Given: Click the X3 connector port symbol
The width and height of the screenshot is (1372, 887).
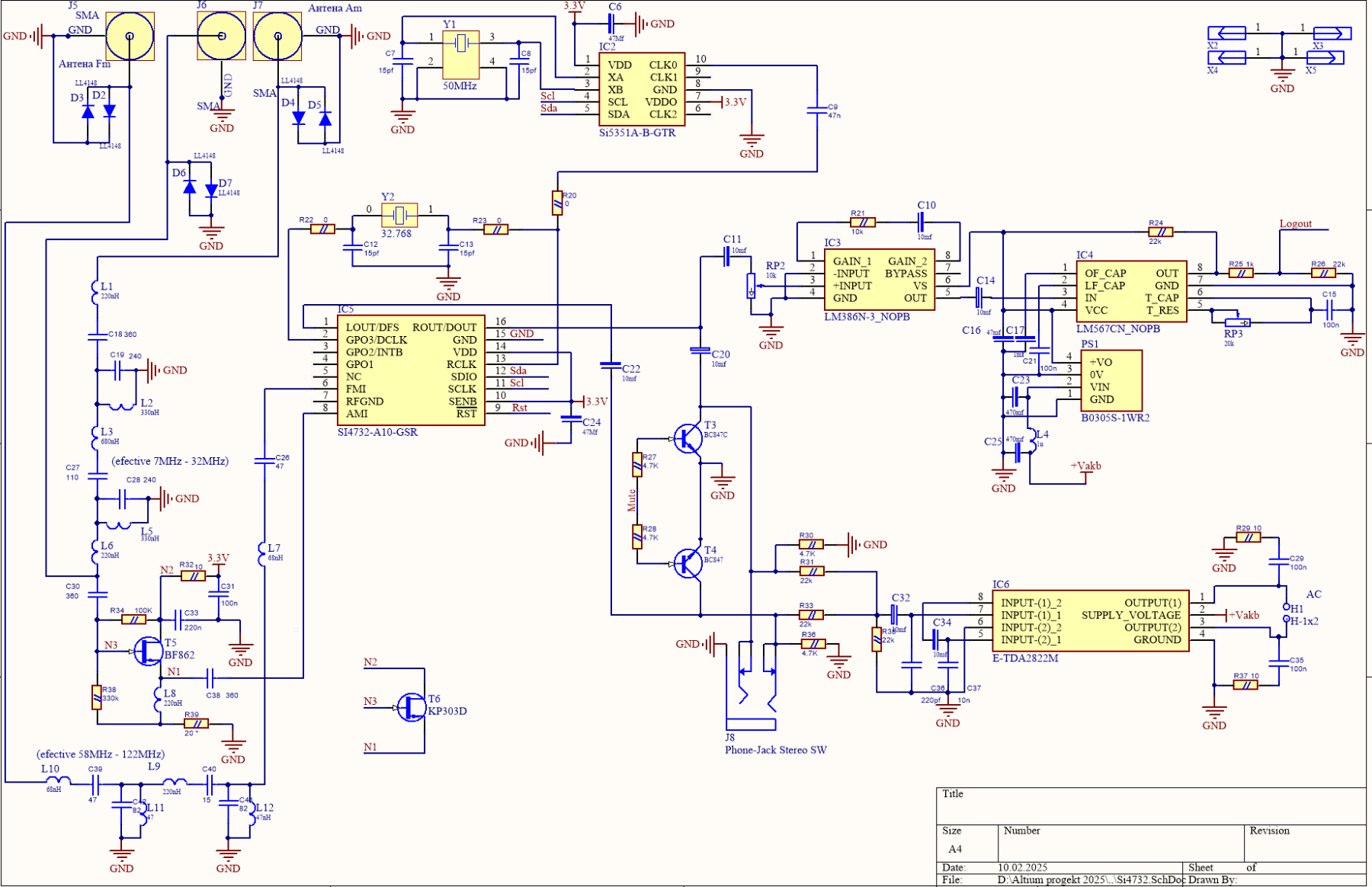Looking at the screenshot, I should click(x=1332, y=33).
